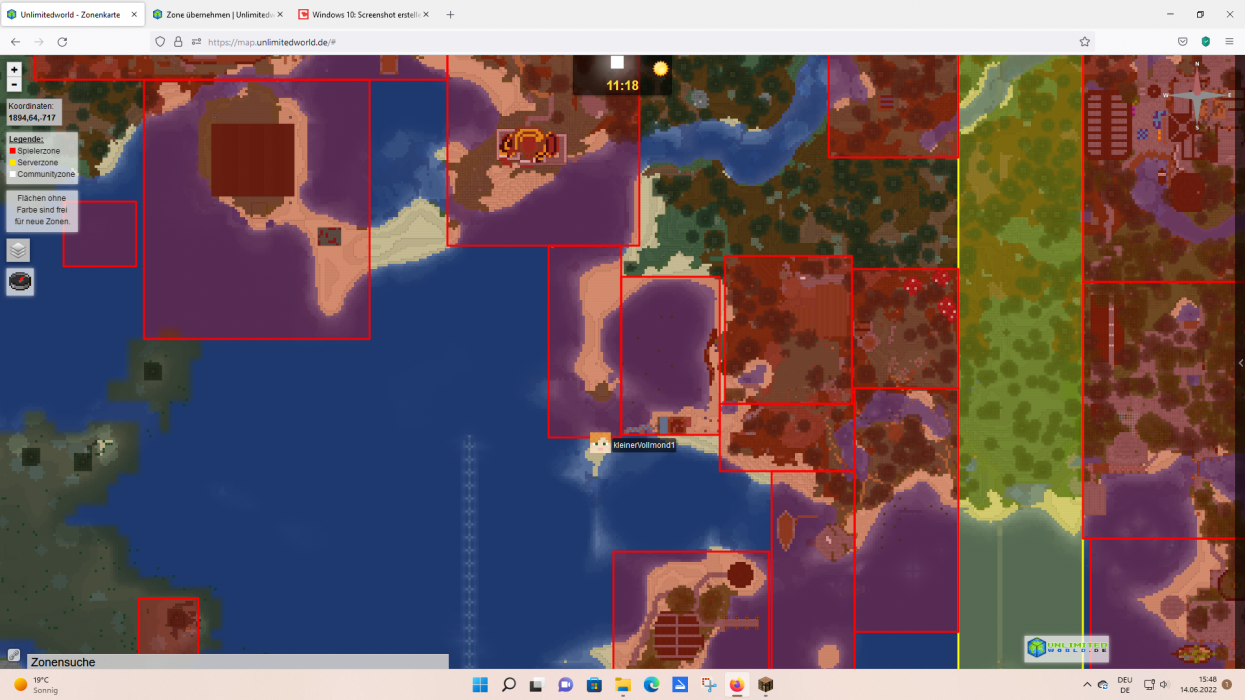The width and height of the screenshot is (1245, 700).
Task: Zoom in the map with plus button
Action: point(14,70)
